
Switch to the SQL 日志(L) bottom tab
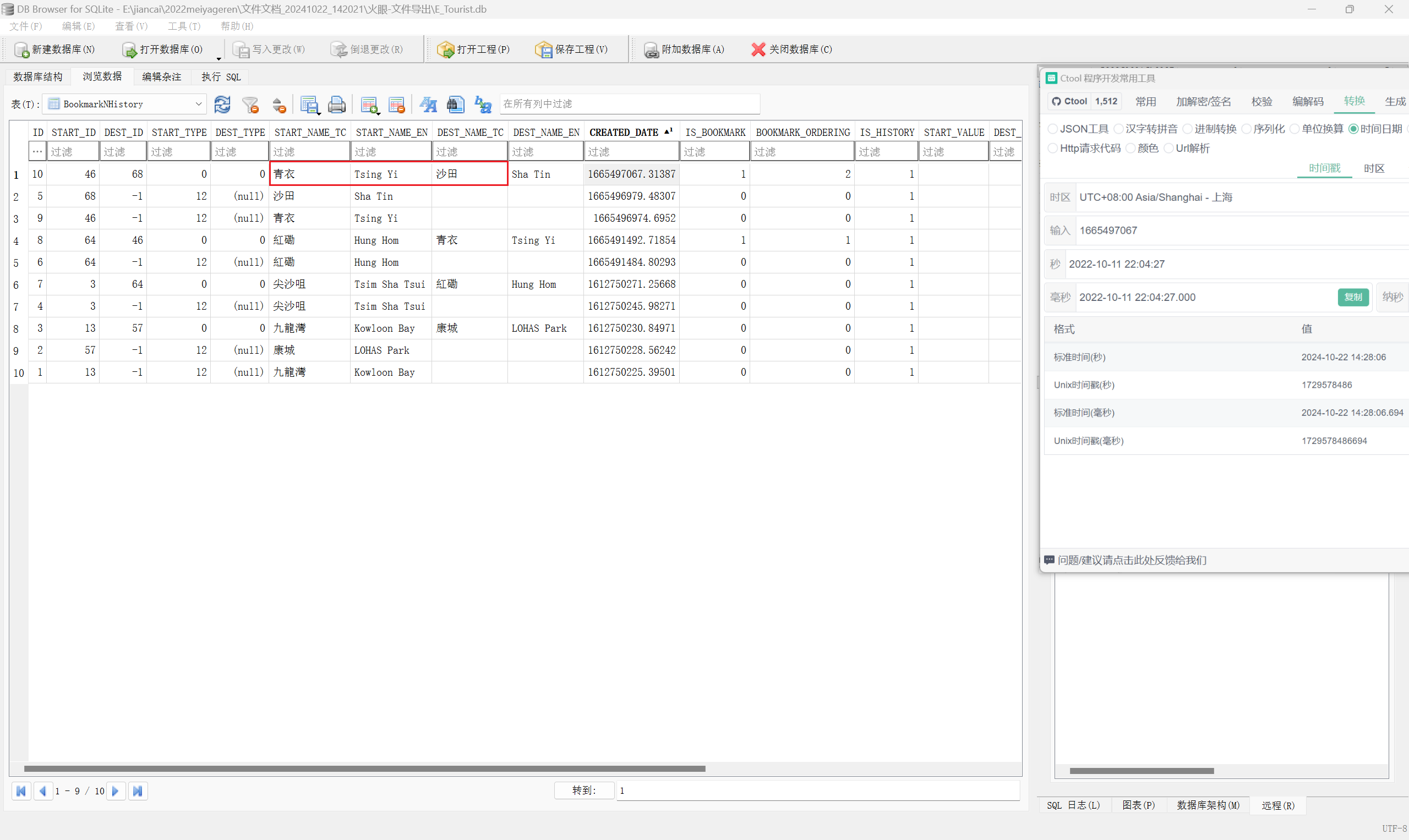click(1073, 805)
